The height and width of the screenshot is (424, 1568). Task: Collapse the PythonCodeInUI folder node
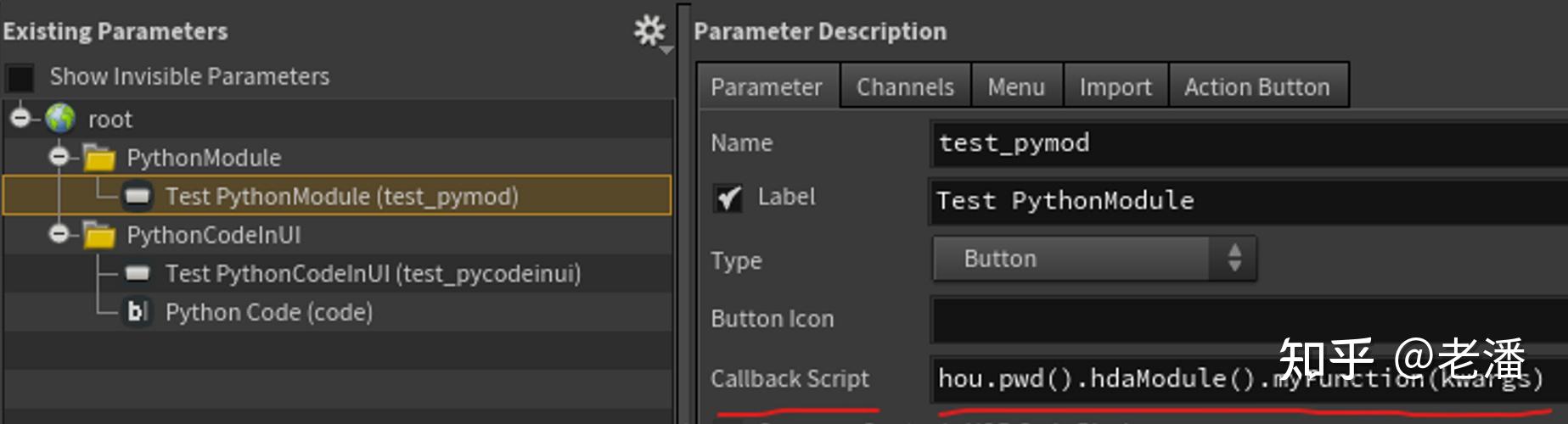[59, 235]
